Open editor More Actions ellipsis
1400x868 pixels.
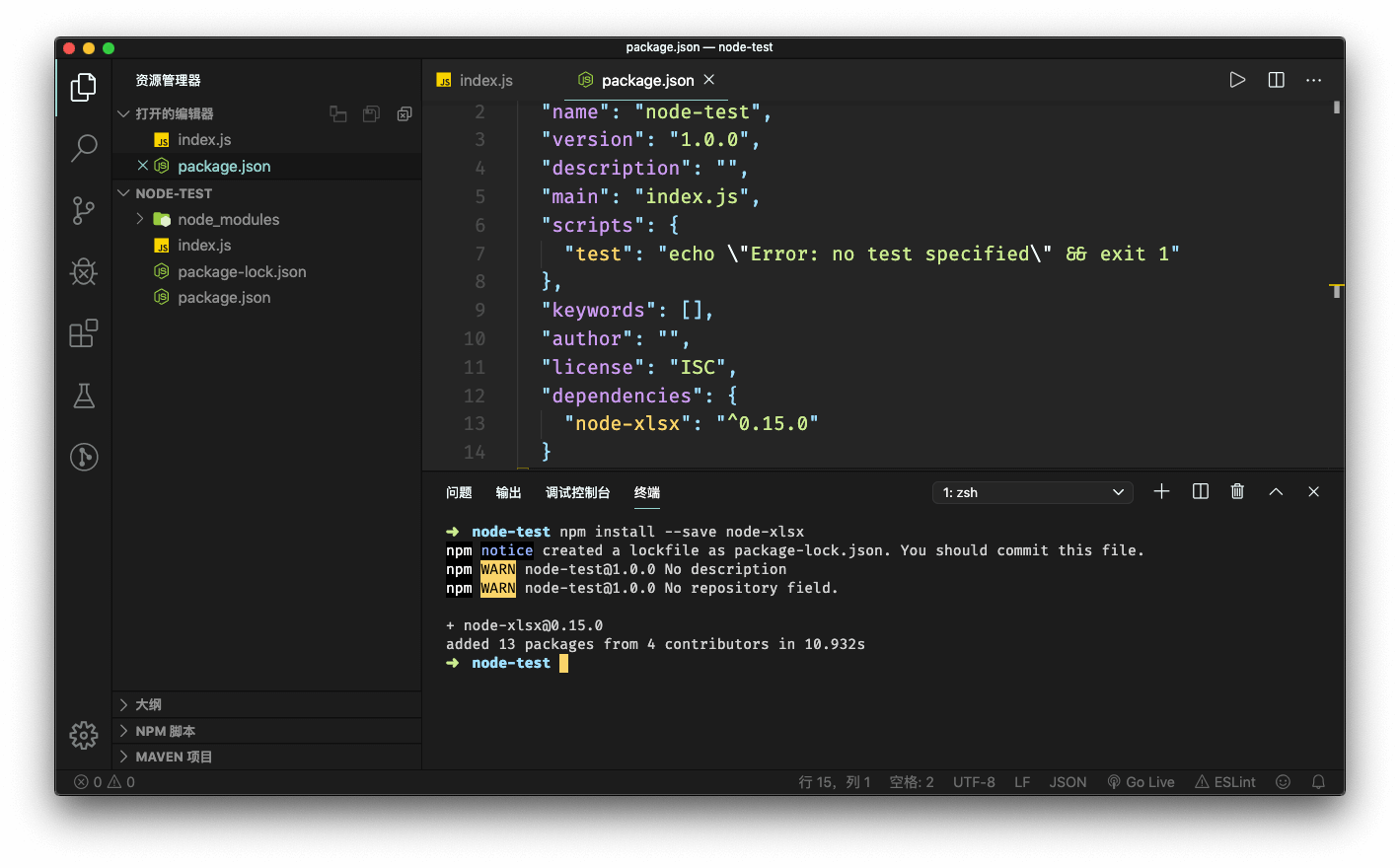coord(1313,80)
